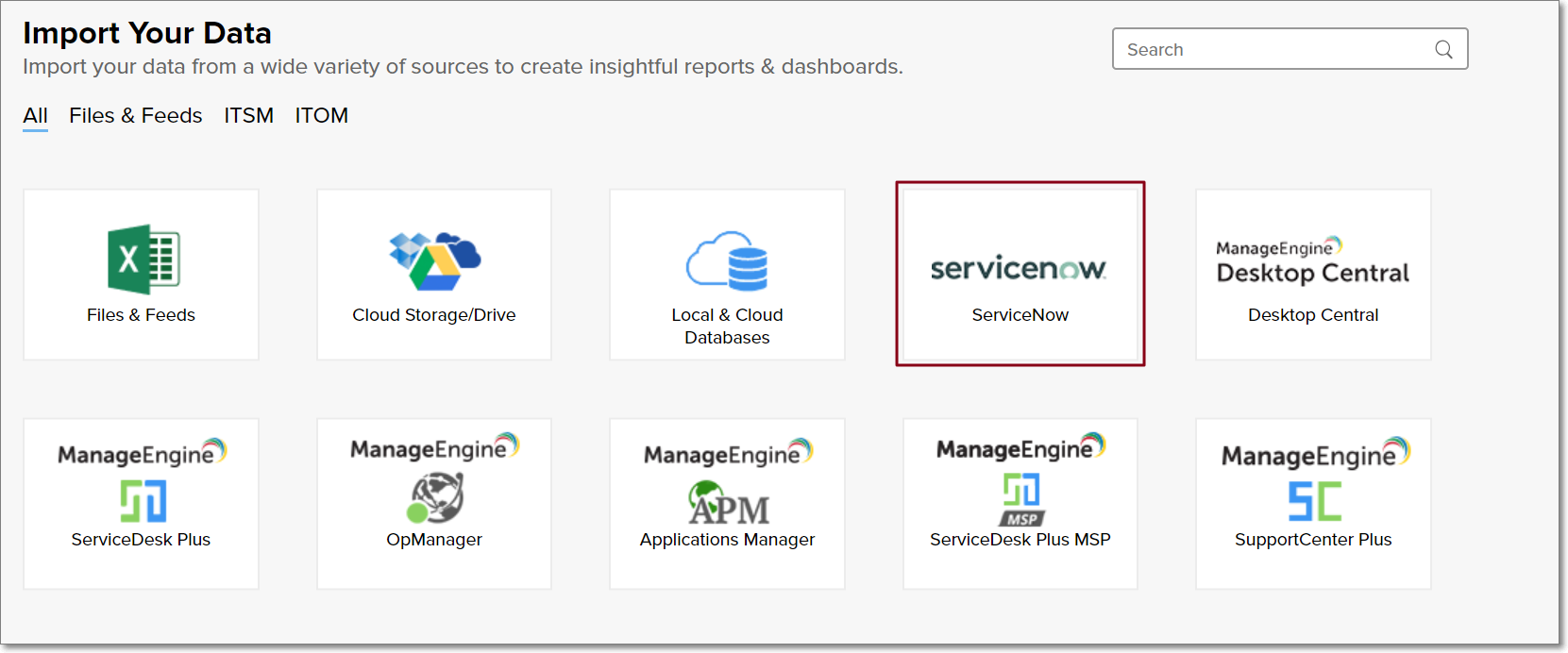Click the 'SupportCenter Plus' label
Screen dimensions: 1568x653
[1313, 540]
